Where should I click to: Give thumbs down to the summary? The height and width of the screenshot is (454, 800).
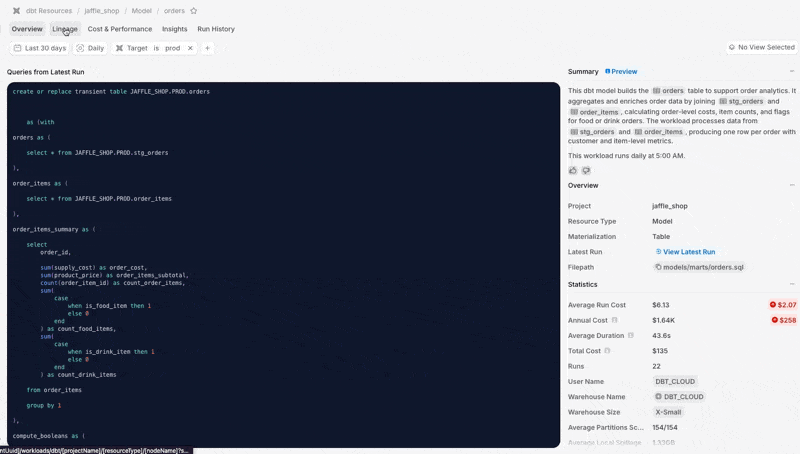tap(586, 170)
